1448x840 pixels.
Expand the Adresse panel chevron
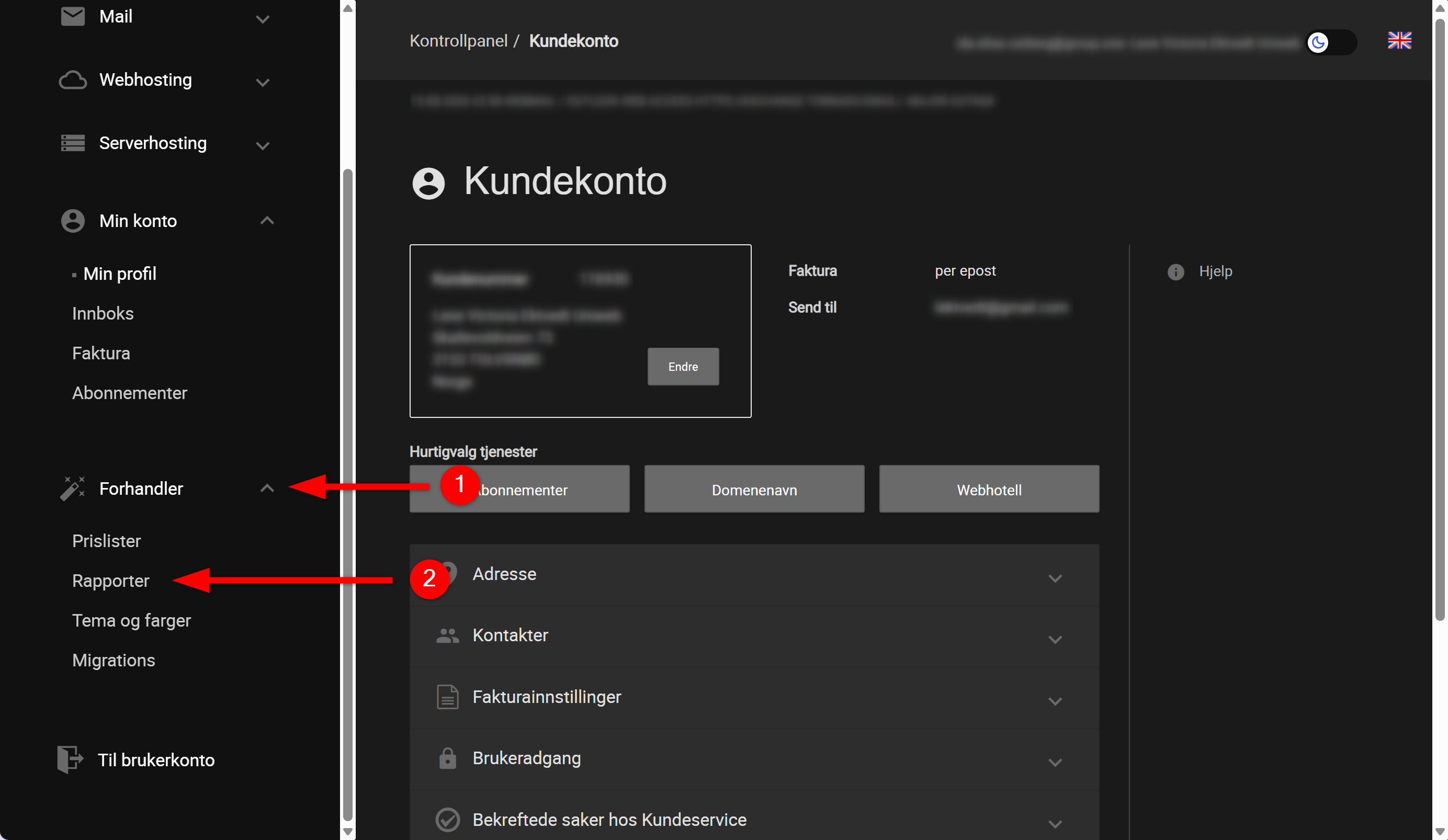tap(1055, 578)
